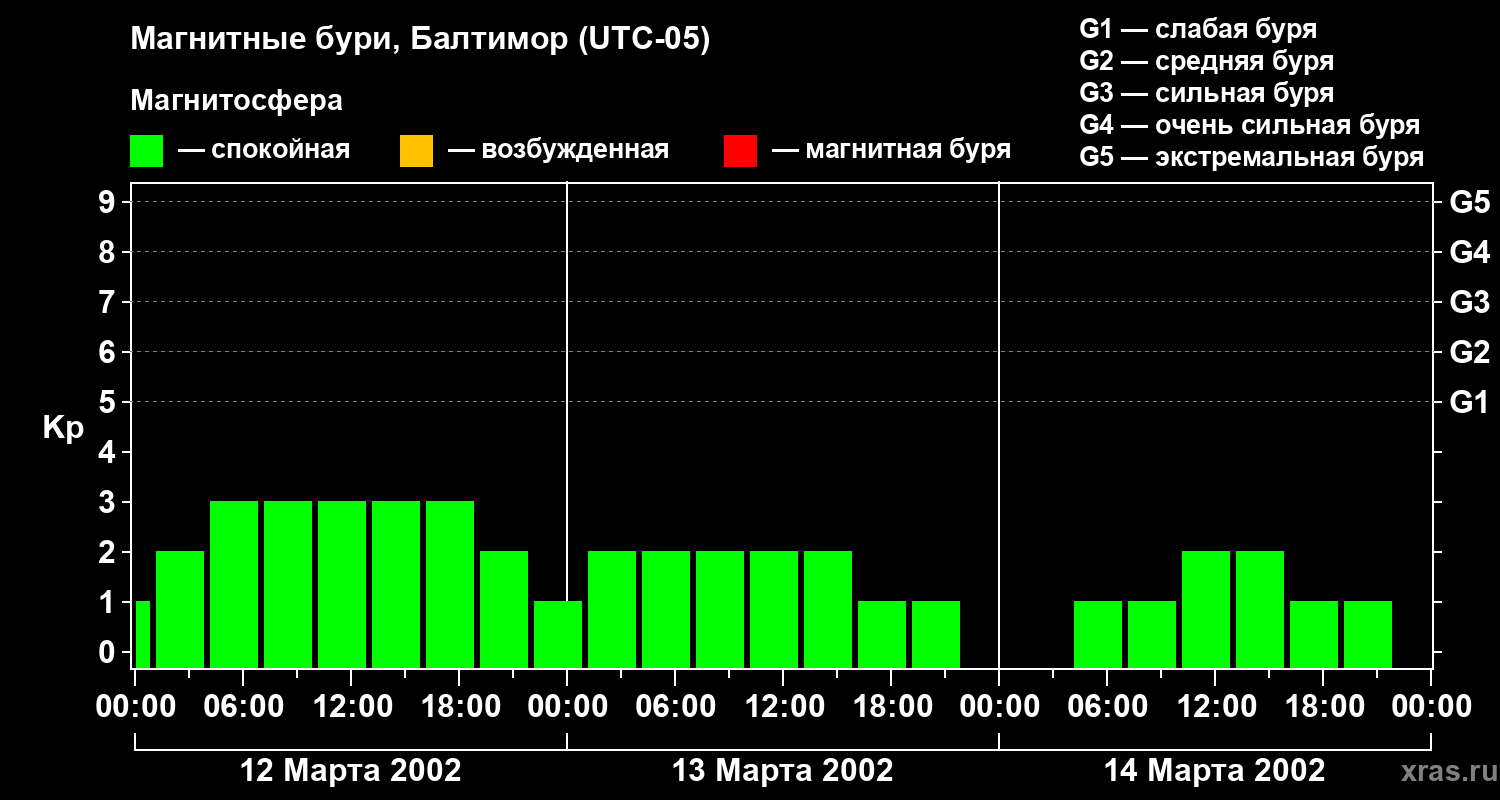Select the '13 Марта 2002' date label
Screen dimensions: 1500x800
782,771
